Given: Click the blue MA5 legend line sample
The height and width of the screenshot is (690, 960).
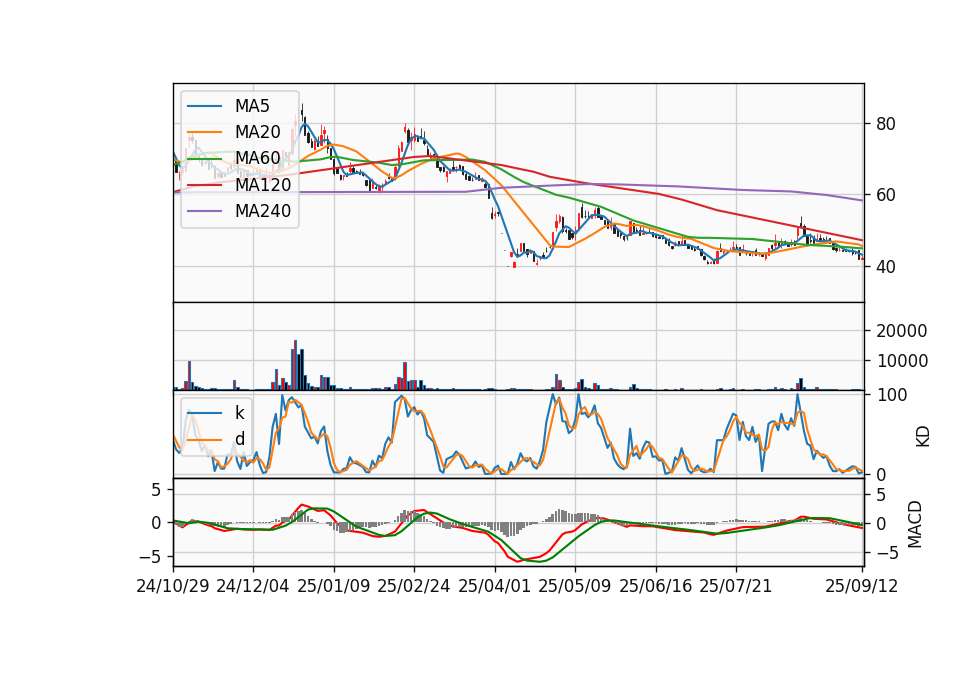Looking at the screenshot, I should 204,107.
